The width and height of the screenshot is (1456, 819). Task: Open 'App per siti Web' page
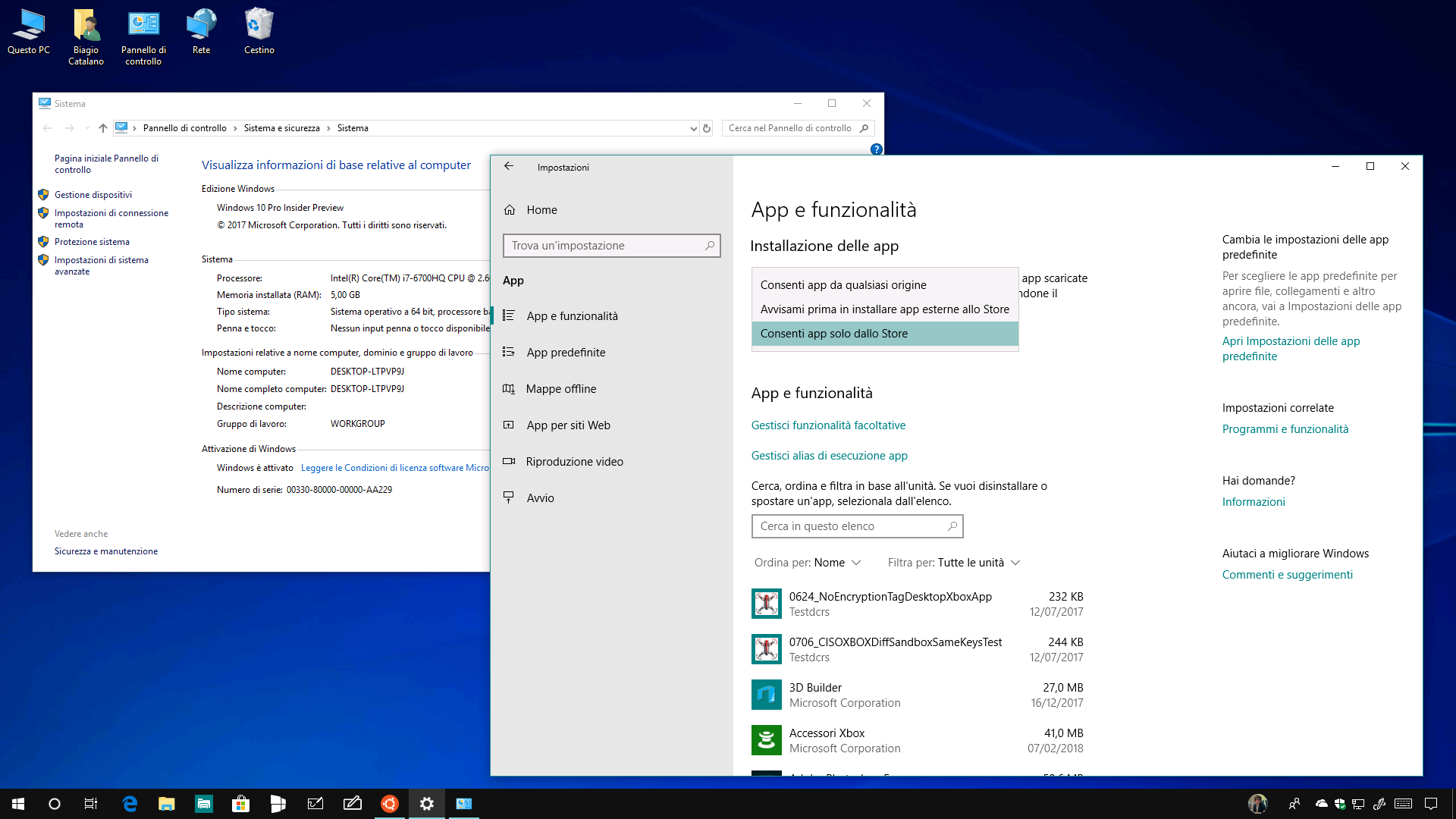[568, 425]
